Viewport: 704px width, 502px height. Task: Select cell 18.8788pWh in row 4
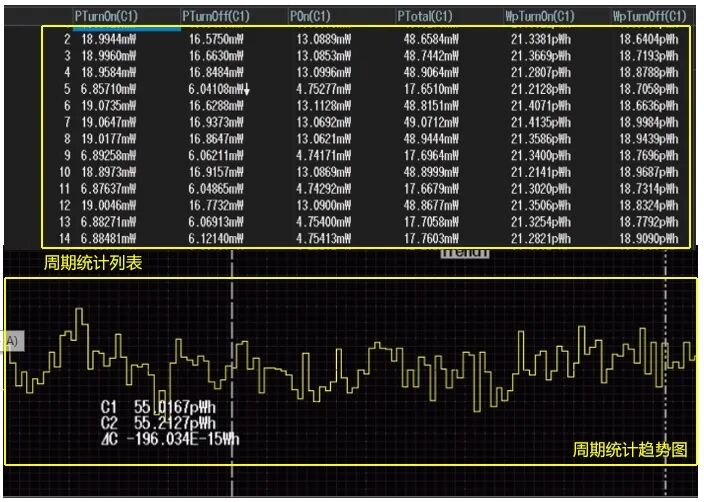[649, 73]
